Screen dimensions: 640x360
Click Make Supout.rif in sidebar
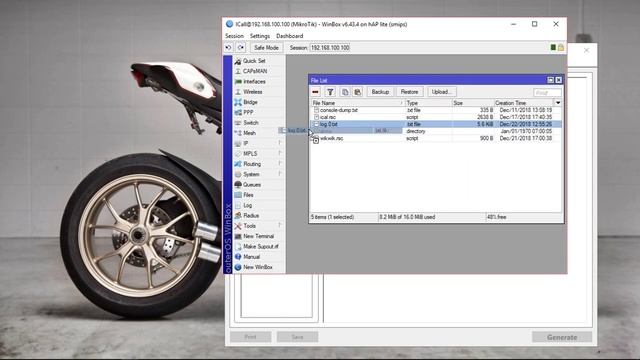point(261,247)
